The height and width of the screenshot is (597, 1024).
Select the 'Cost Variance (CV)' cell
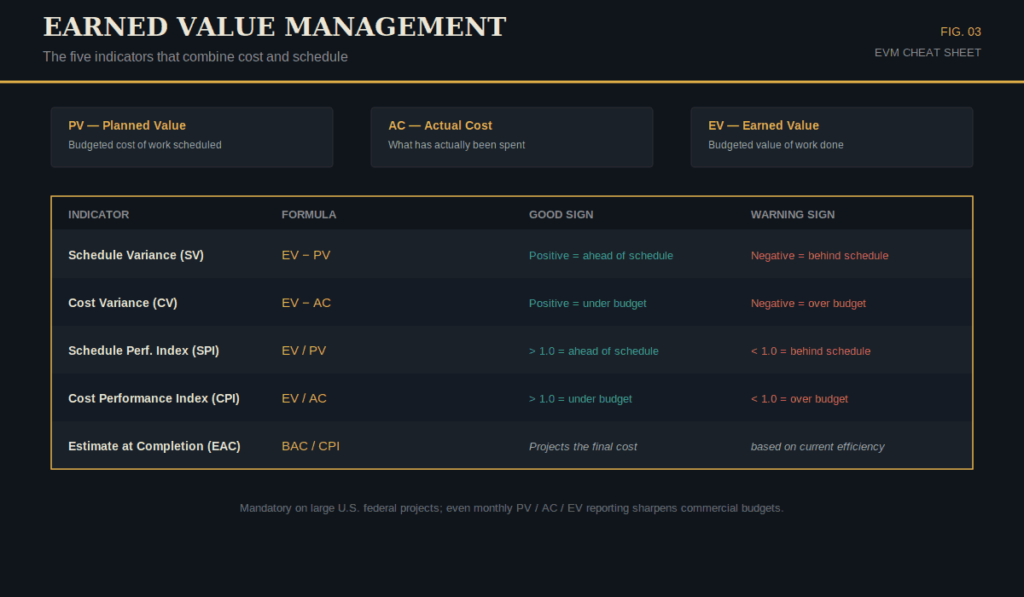123,303
